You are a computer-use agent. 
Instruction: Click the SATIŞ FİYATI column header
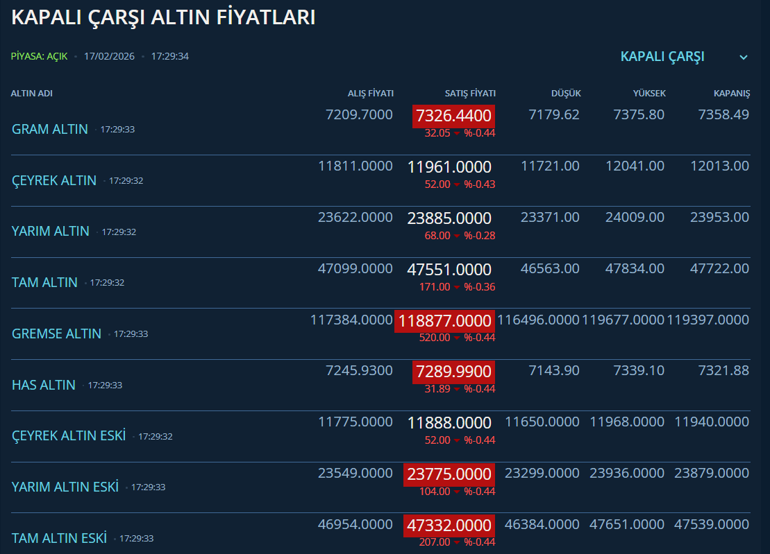coord(470,93)
